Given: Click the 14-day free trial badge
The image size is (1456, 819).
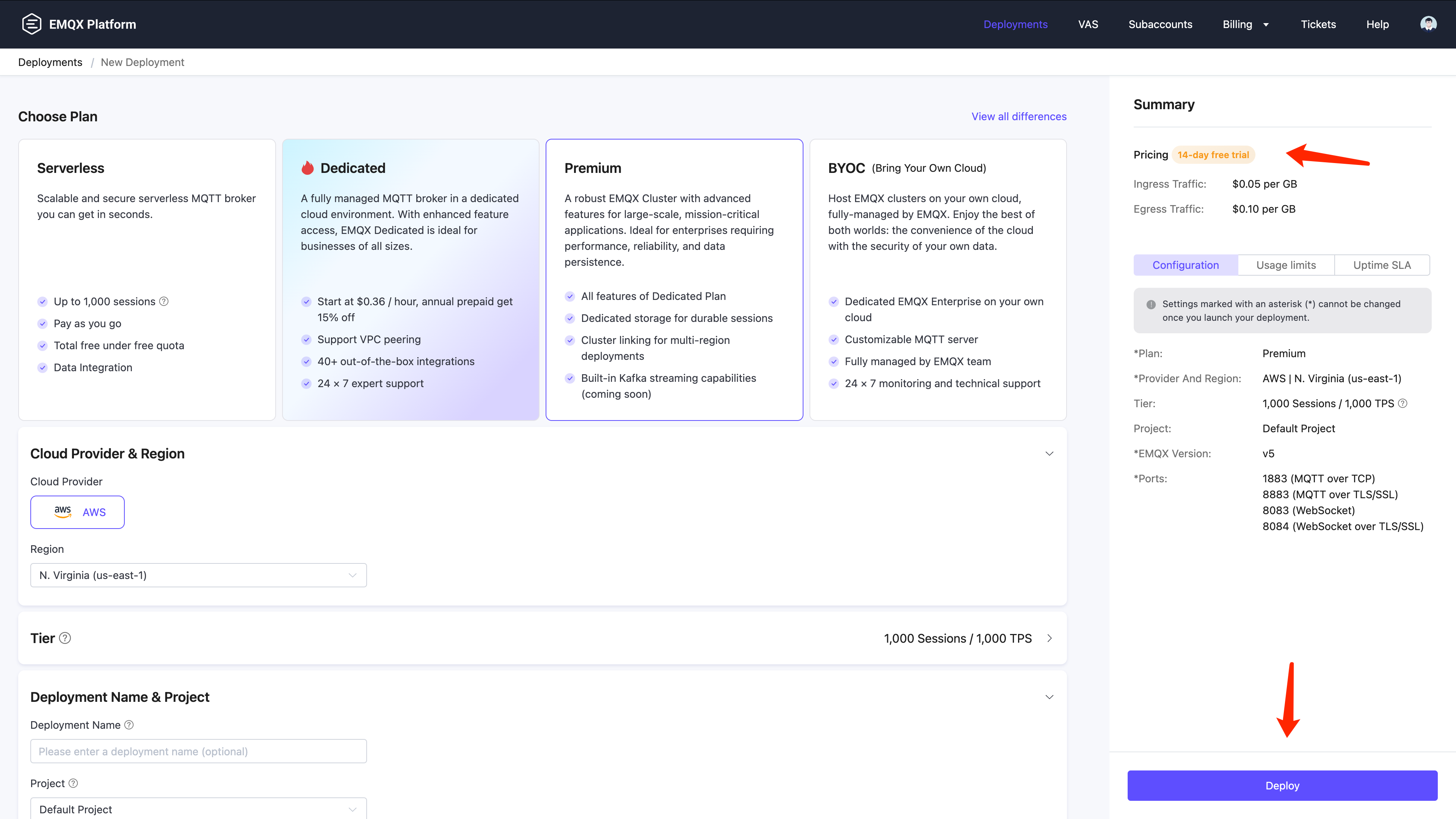Looking at the screenshot, I should tap(1213, 155).
